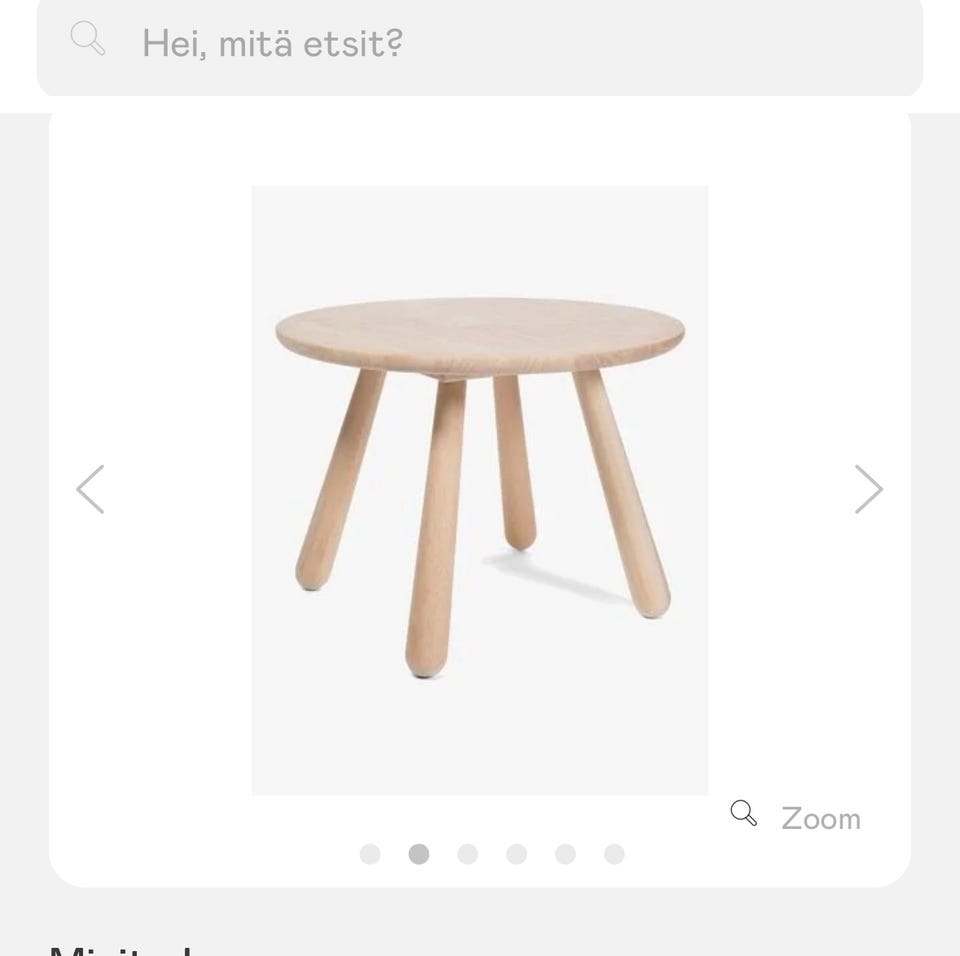This screenshot has height=956, width=960.
Task: Select the third carousel pagination dot
Action: point(467,855)
